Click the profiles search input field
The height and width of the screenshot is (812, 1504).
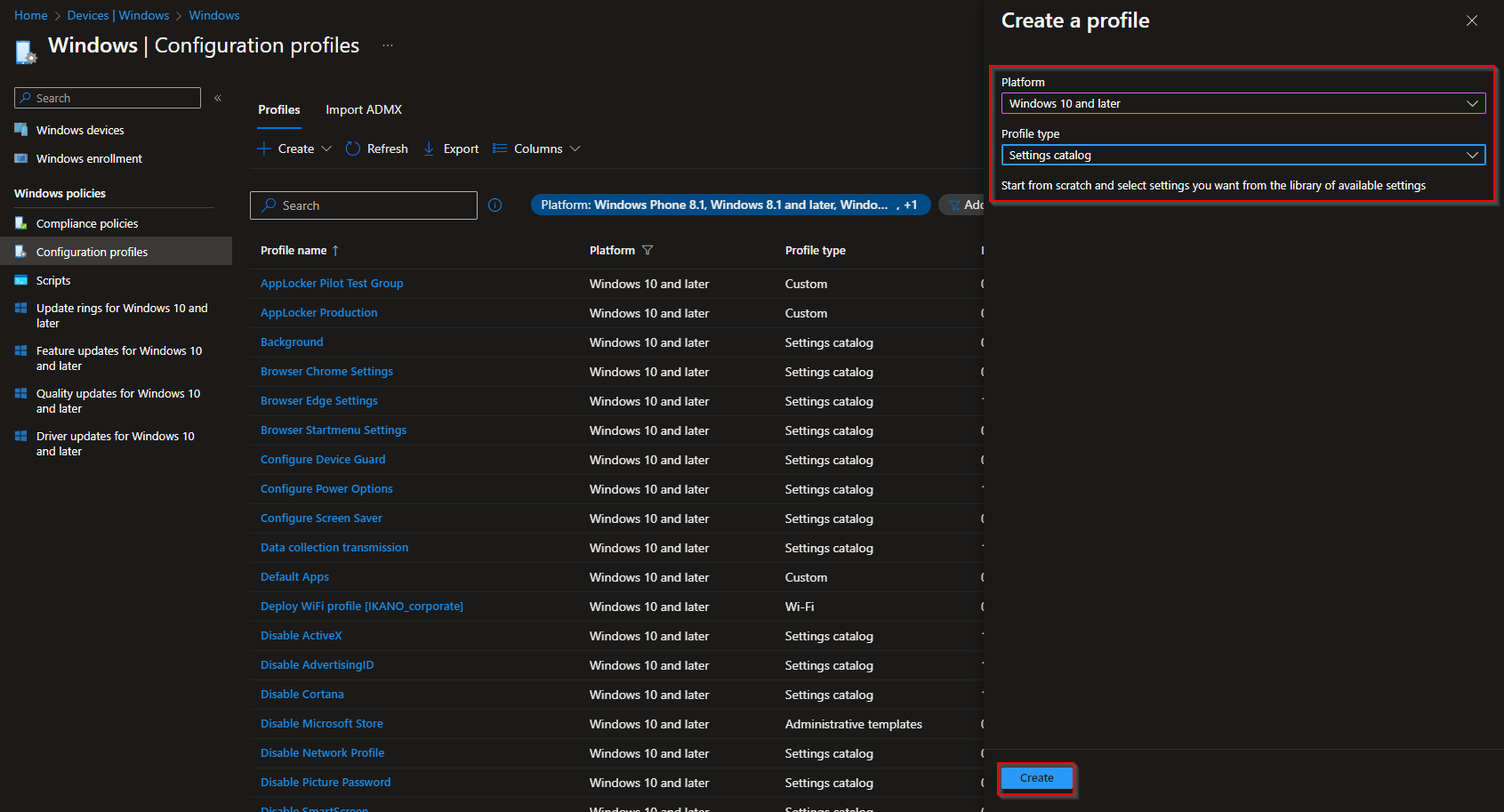pos(363,205)
